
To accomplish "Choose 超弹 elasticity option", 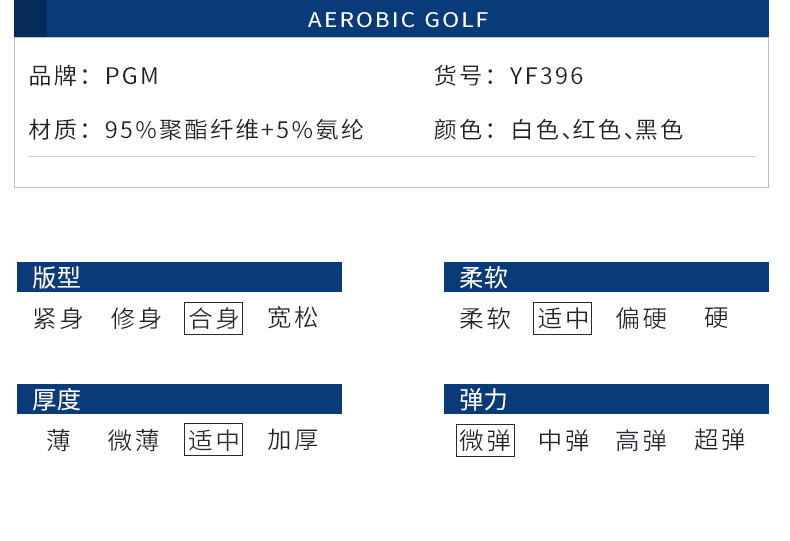I will pos(719,440).
